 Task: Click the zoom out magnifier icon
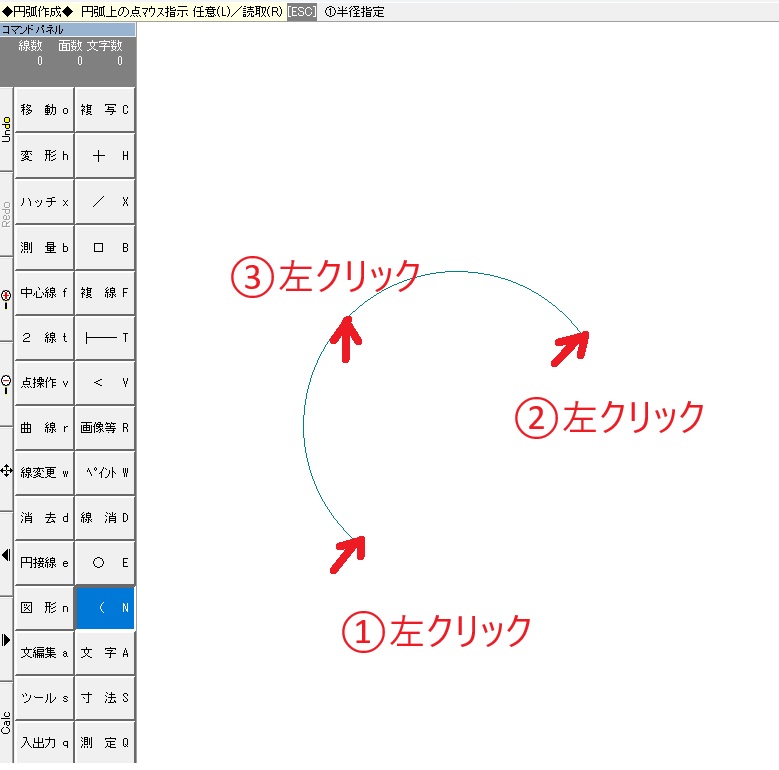[x=6, y=382]
